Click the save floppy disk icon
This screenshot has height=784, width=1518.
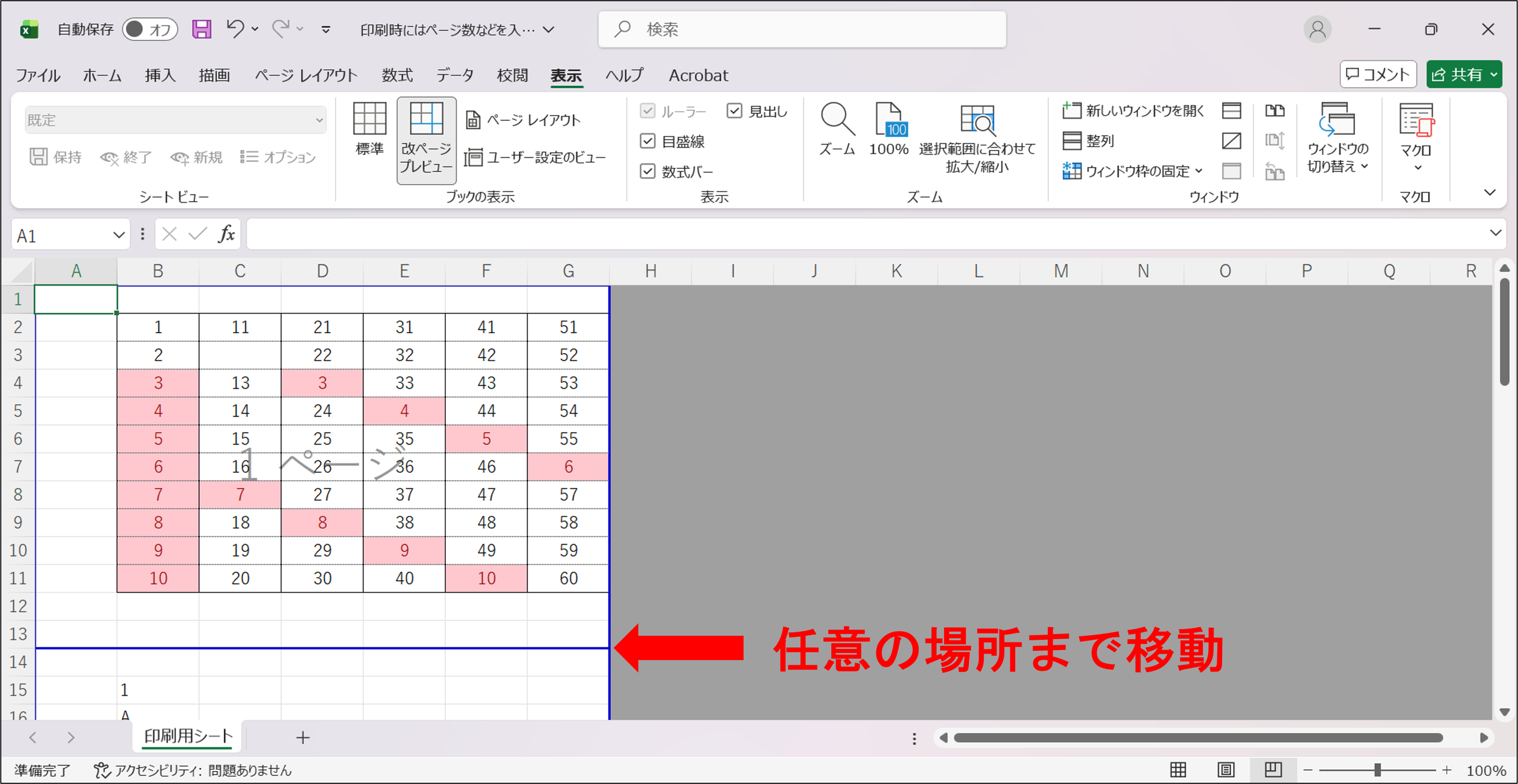[x=202, y=29]
